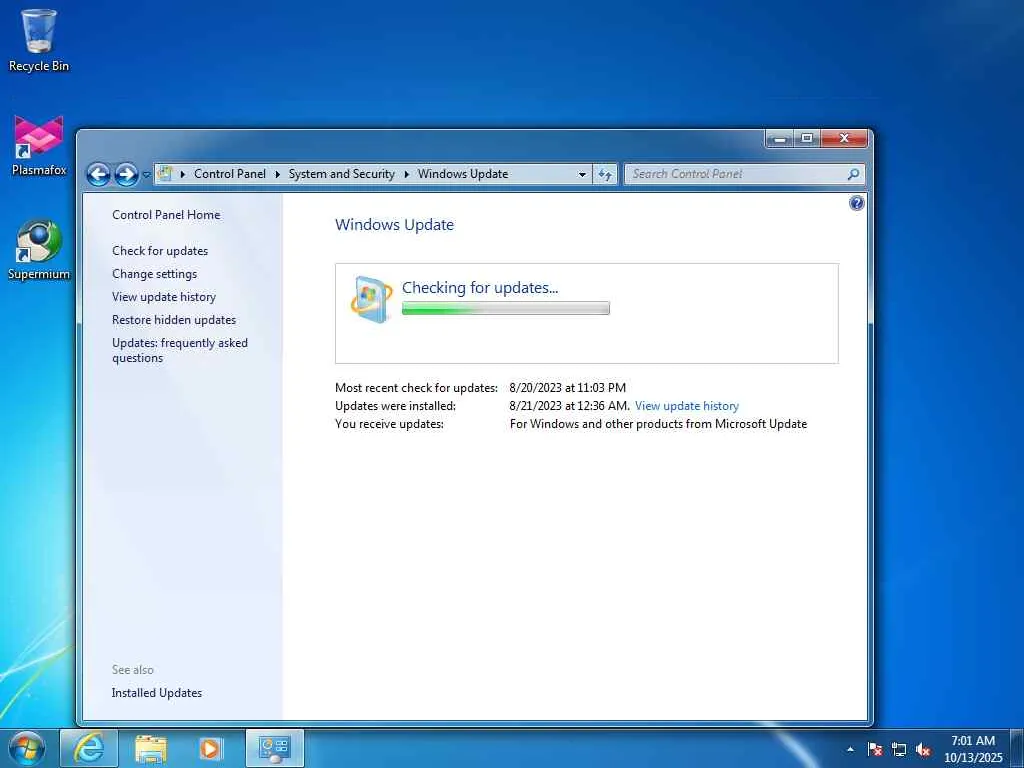This screenshot has height=768, width=1024.
Task: Open the address bar history dropdown
Action: pyautogui.click(x=582, y=174)
